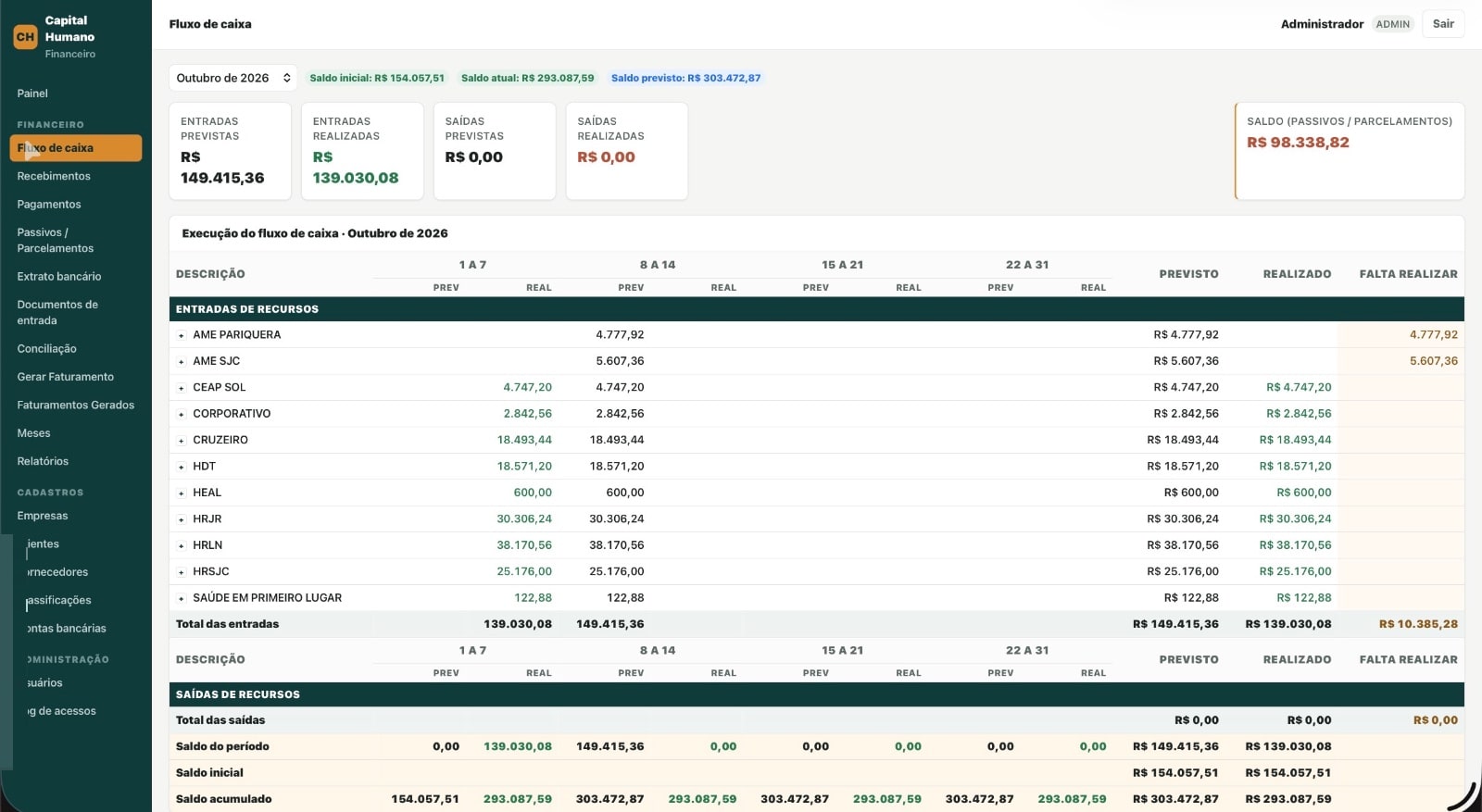
Task: Click the Saldo inicial R$ 154.057,51 badge
Action: [x=377, y=78]
